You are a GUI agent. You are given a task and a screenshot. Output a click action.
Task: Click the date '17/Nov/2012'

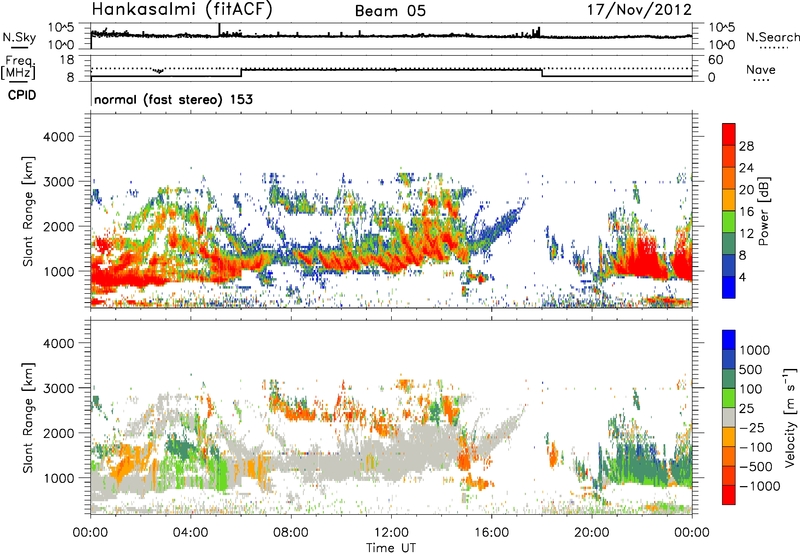pyautogui.click(x=639, y=10)
